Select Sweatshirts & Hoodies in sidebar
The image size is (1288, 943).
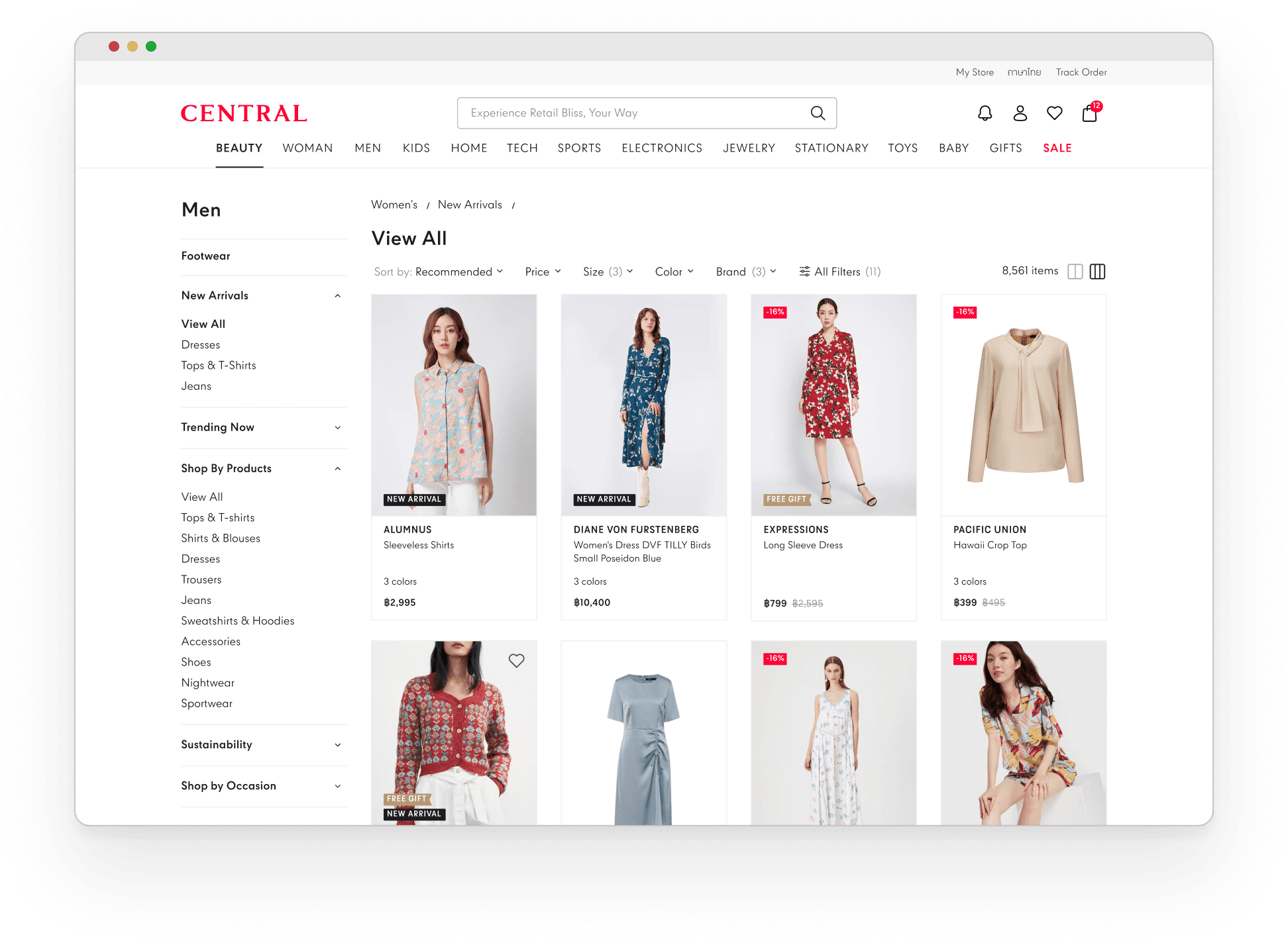tap(238, 621)
